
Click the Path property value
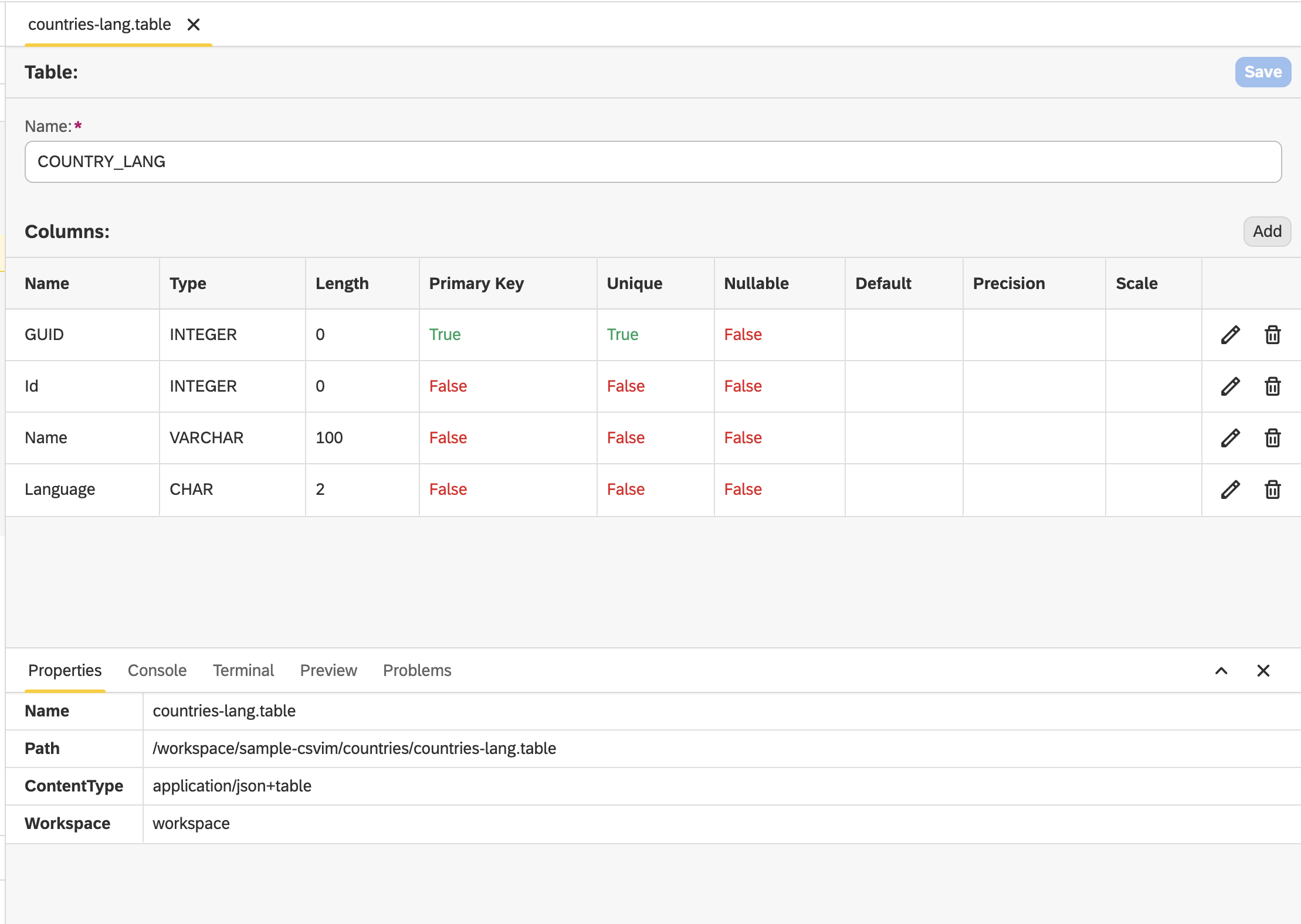[354, 749]
